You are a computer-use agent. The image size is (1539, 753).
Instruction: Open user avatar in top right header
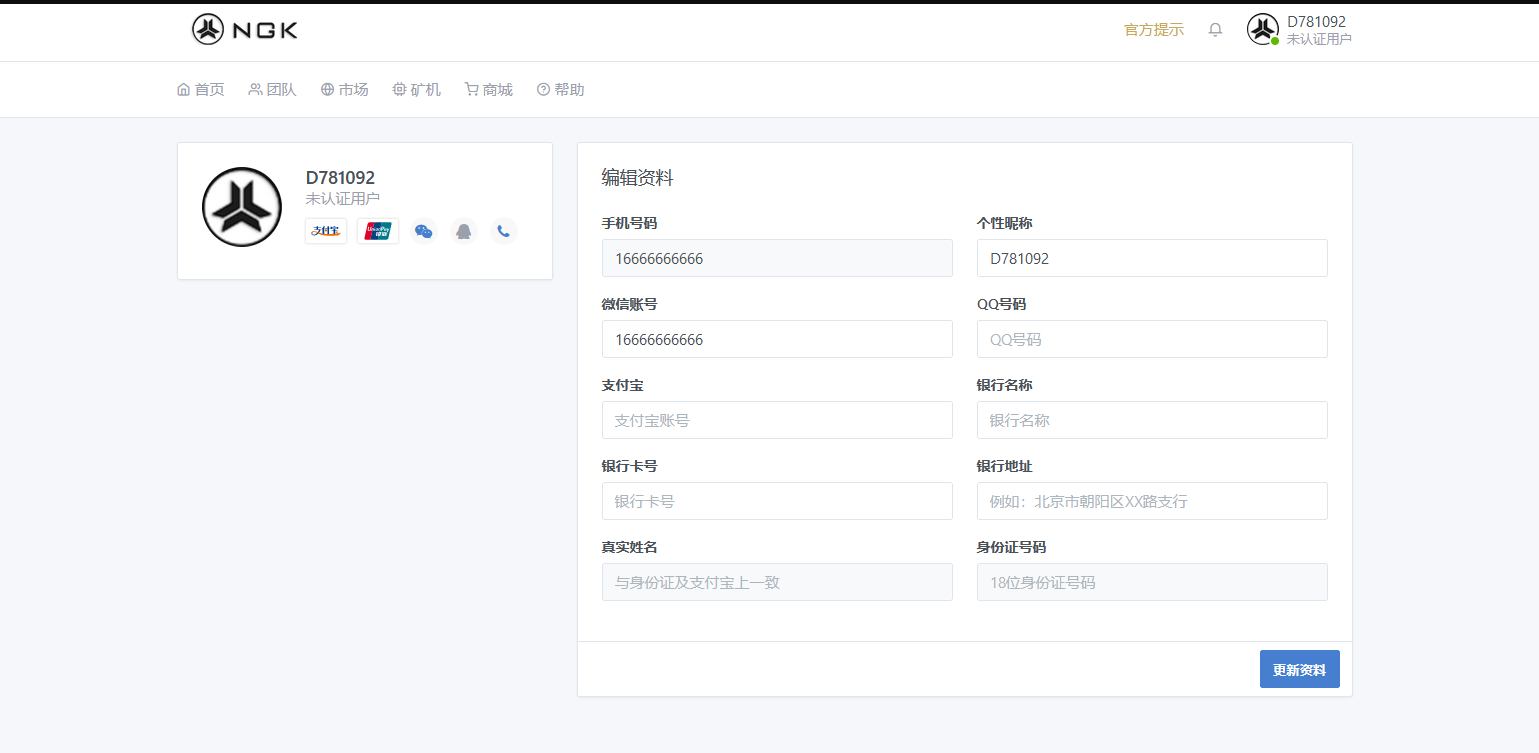[1263, 29]
